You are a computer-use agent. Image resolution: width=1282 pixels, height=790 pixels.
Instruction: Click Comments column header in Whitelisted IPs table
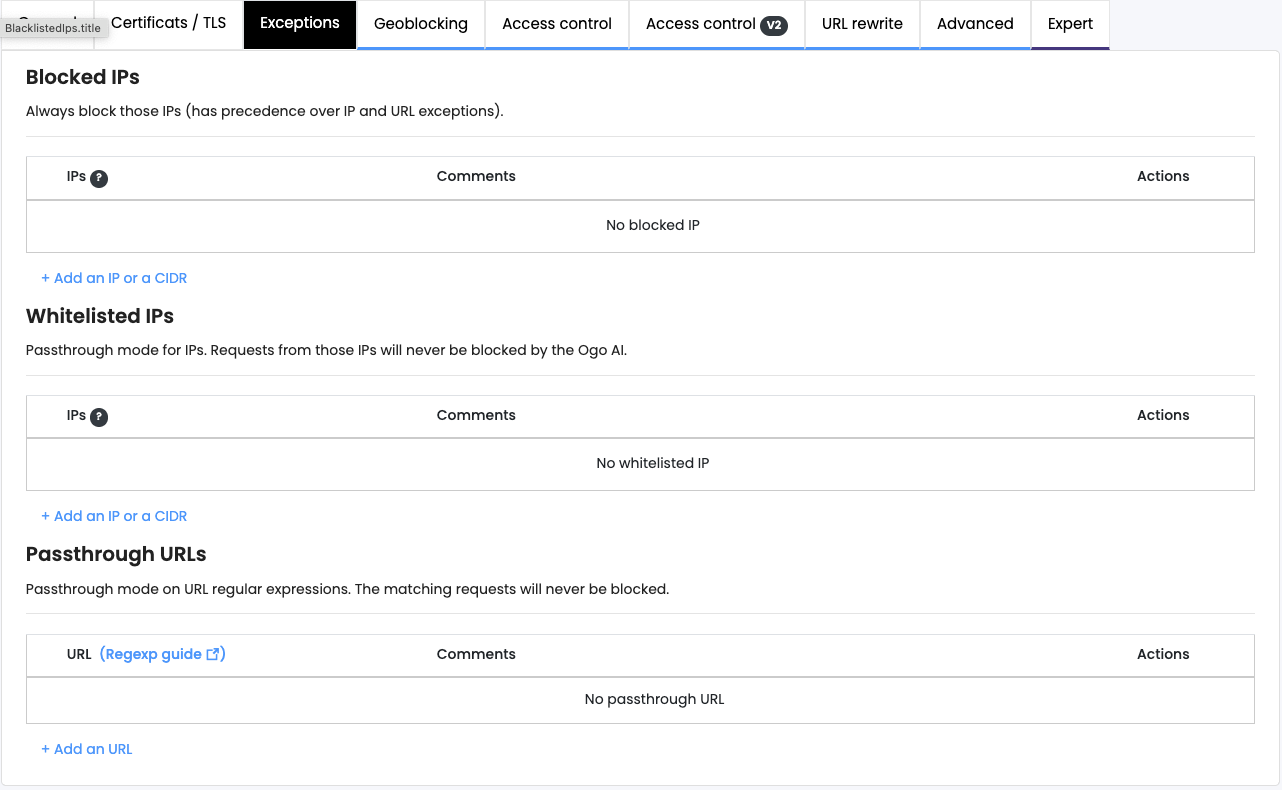(476, 415)
